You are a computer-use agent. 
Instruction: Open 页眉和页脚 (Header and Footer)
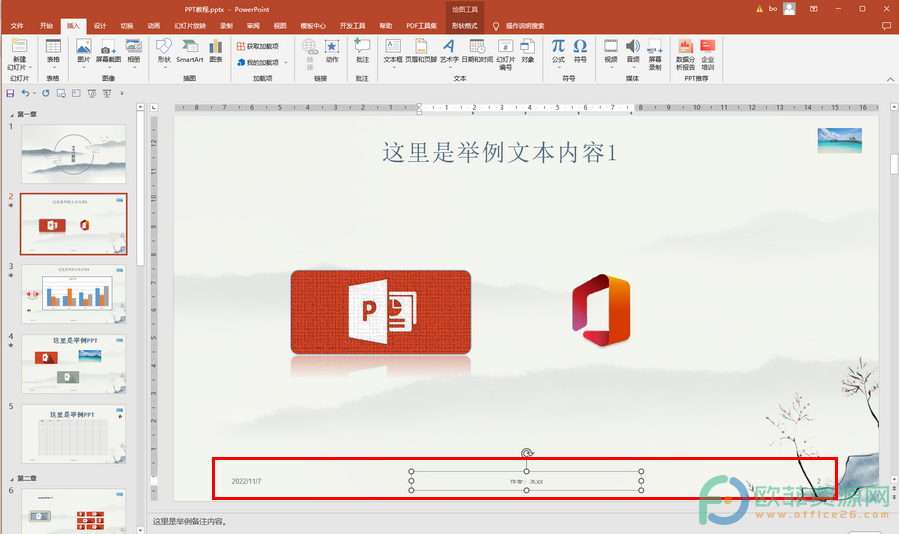tap(421, 51)
